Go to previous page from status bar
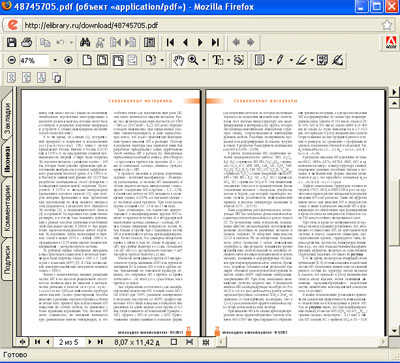Image resolution: width=400 pixels, height=363 pixels. [x=48, y=342]
